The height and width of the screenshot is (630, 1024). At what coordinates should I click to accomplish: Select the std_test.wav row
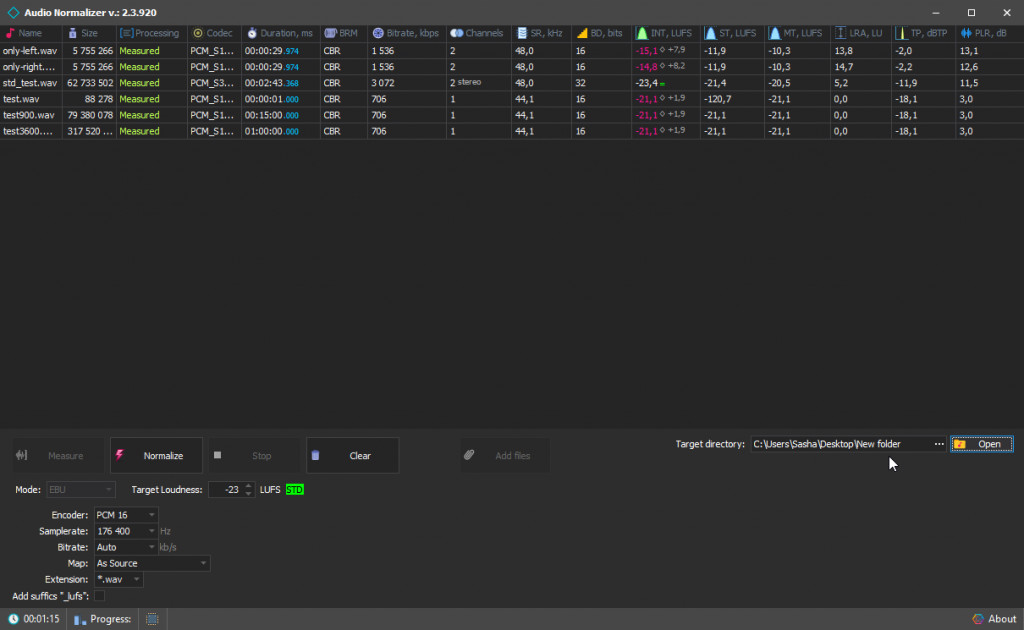click(x=512, y=83)
